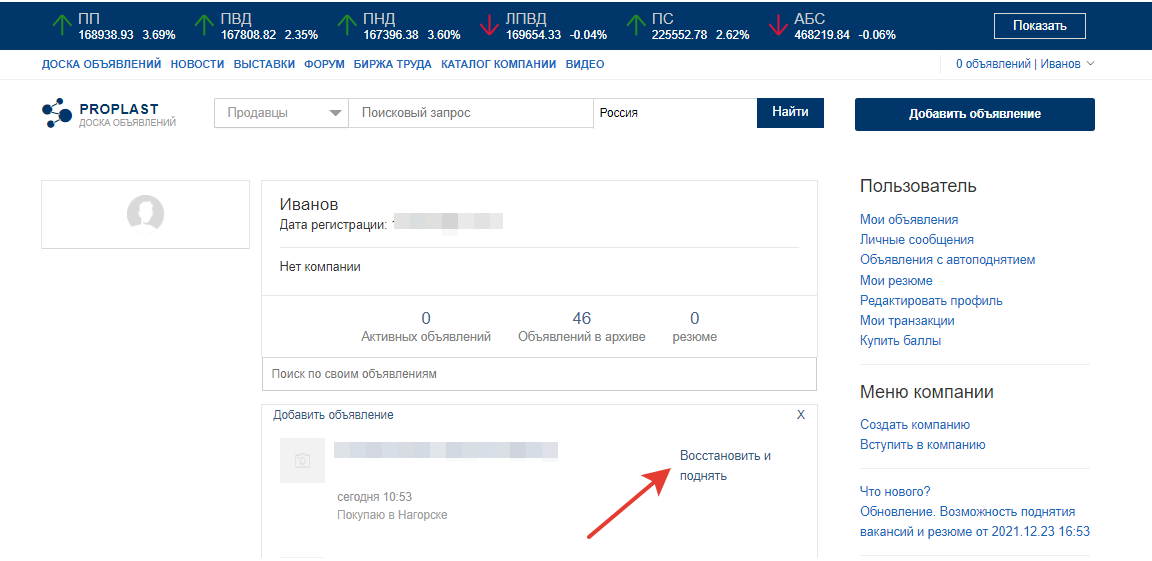
Task: Click the Добавить объявление label above the listing
Action: point(334,415)
